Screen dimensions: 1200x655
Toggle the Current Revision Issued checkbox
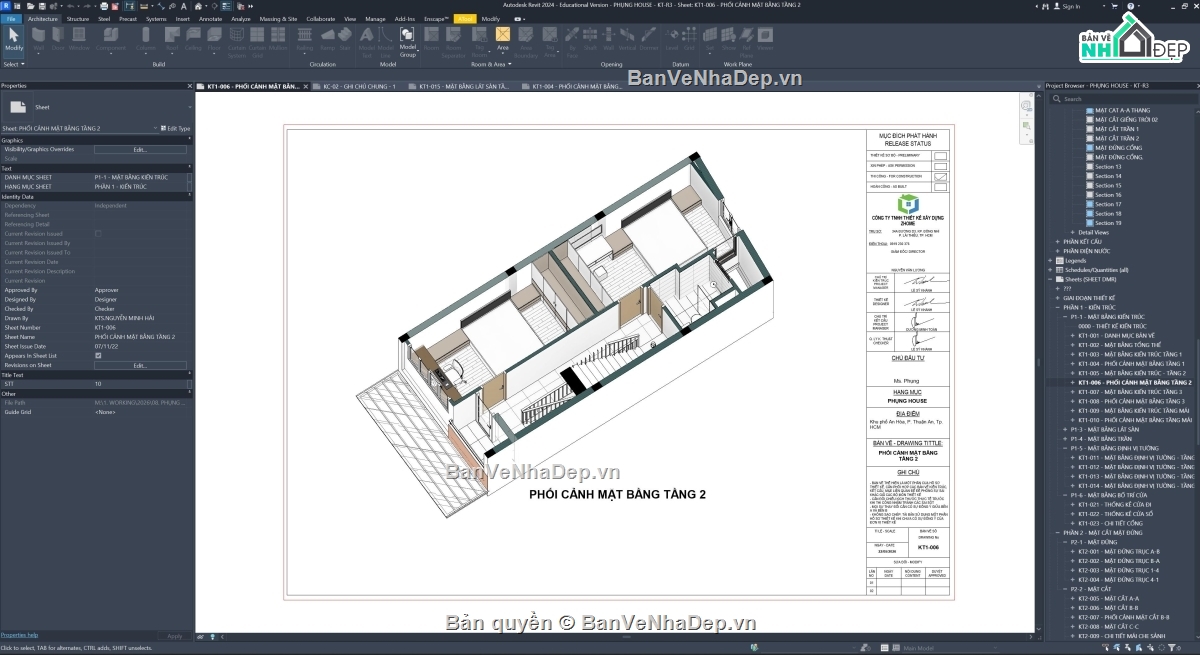[98, 233]
